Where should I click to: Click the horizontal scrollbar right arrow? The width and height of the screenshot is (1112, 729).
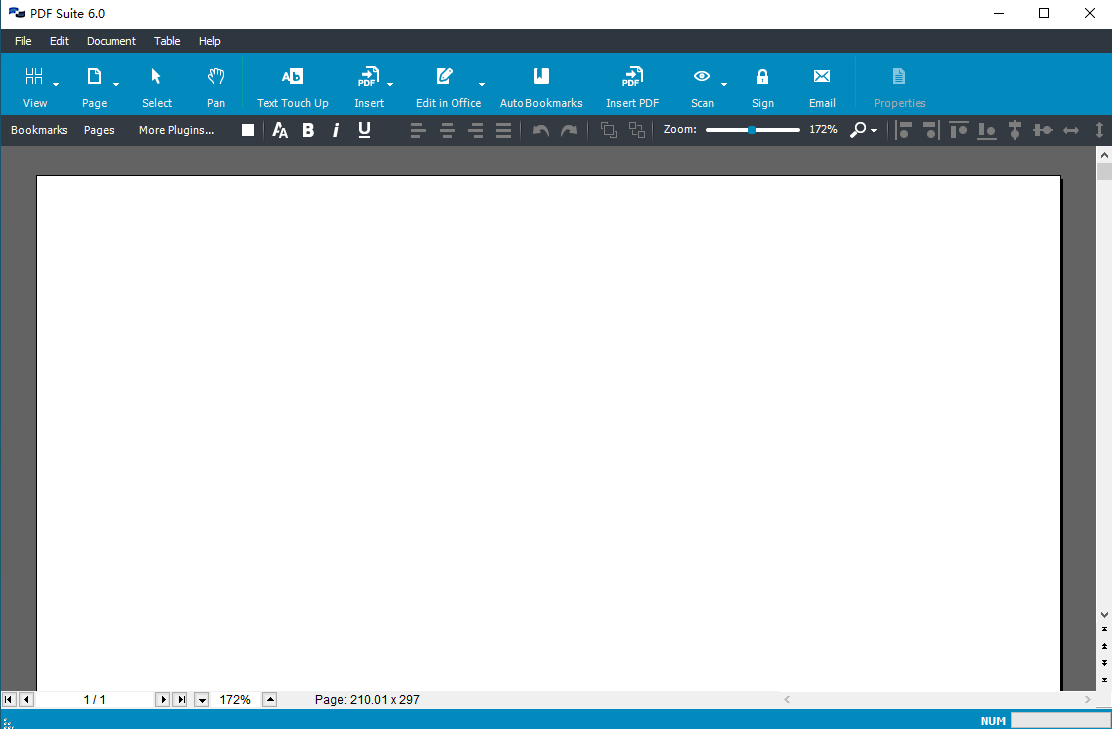[1088, 700]
